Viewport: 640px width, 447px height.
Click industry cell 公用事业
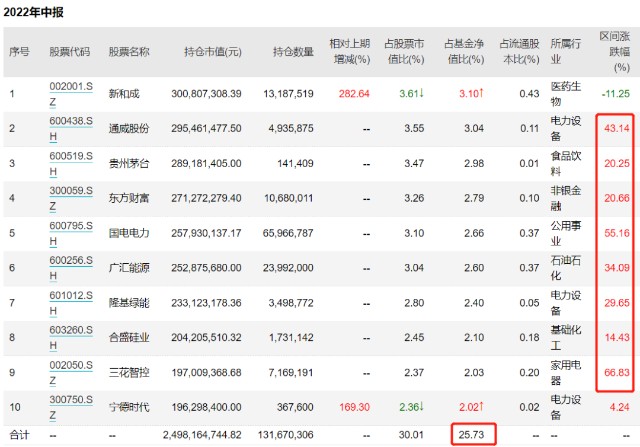point(565,233)
